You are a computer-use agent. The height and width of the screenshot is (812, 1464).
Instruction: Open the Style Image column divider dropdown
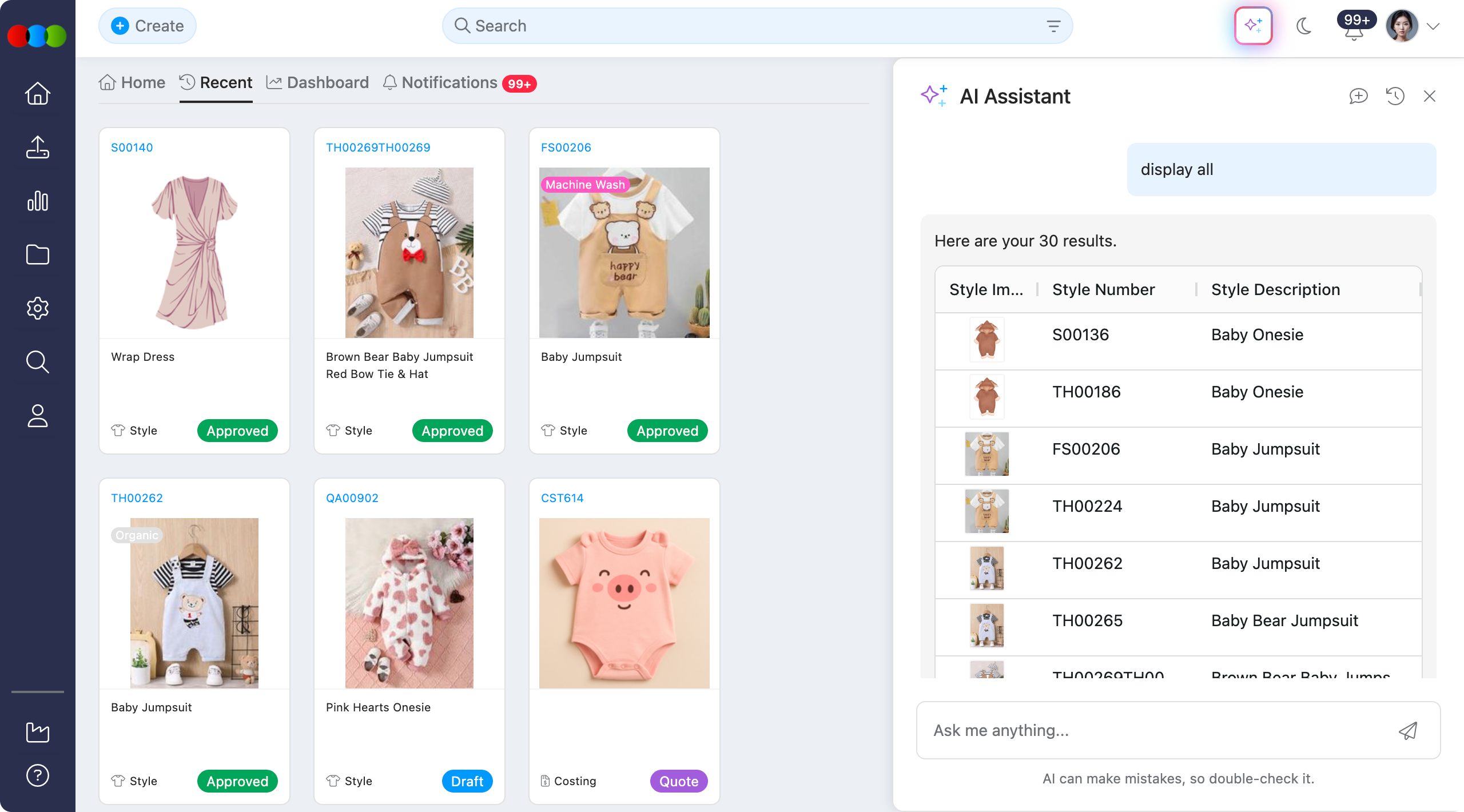[x=1037, y=289]
